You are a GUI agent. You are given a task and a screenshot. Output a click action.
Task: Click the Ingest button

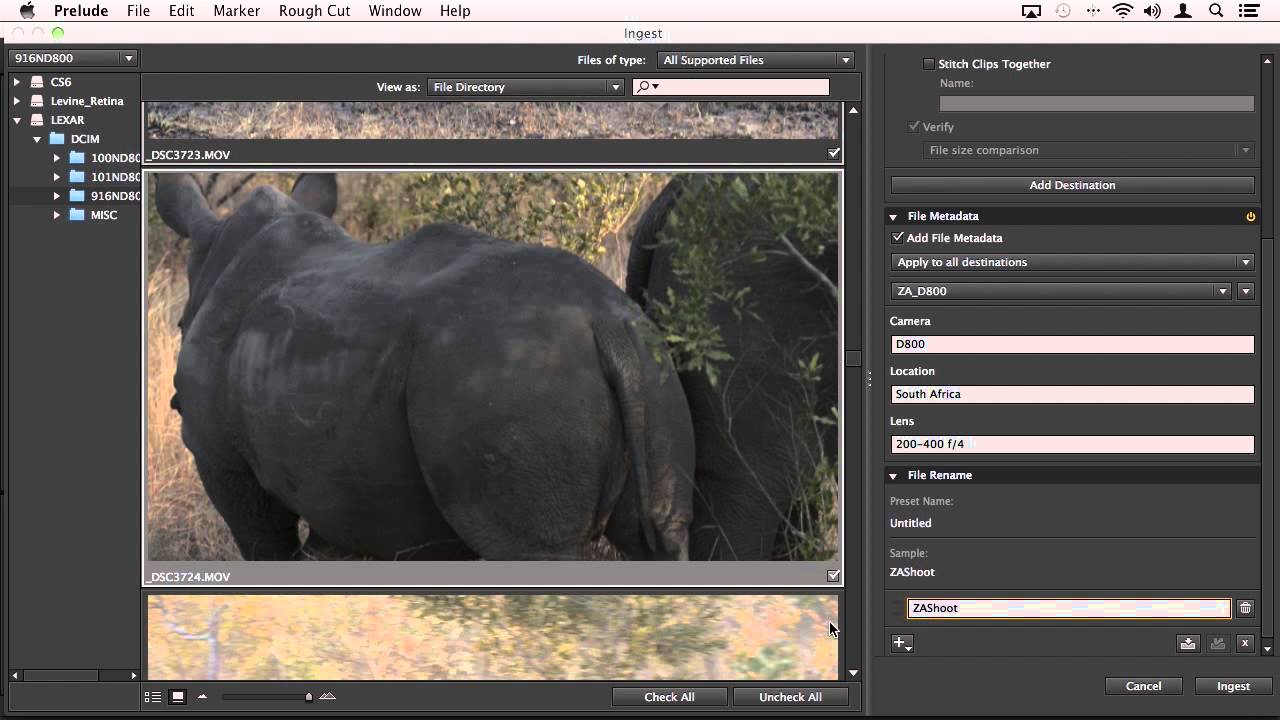point(1233,686)
